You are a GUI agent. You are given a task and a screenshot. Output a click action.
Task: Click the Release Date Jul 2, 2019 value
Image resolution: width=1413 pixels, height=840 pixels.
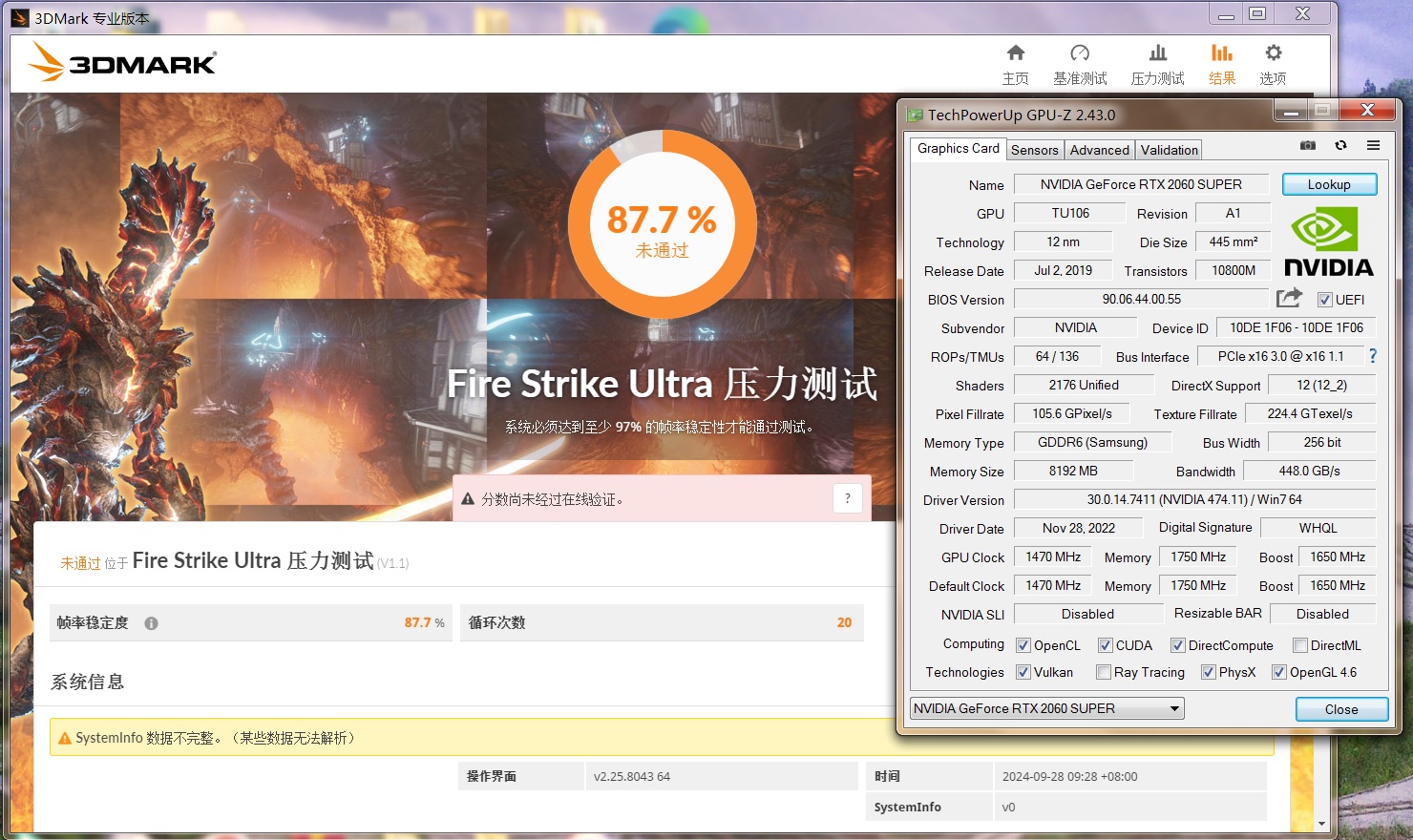(x=1064, y=270)
